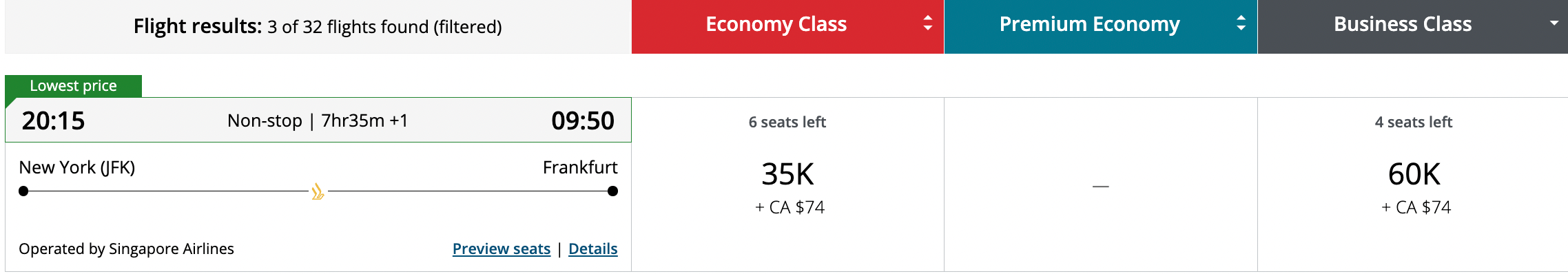The height and width of the screenshot is (274, 1568).
Task: Click the Lowest price badge
Action: pyautogui.click(x=73, y=86)
